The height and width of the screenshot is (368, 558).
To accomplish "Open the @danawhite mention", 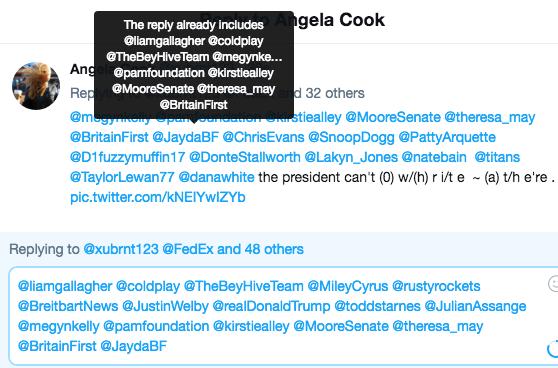I will [x=216, y=177].
